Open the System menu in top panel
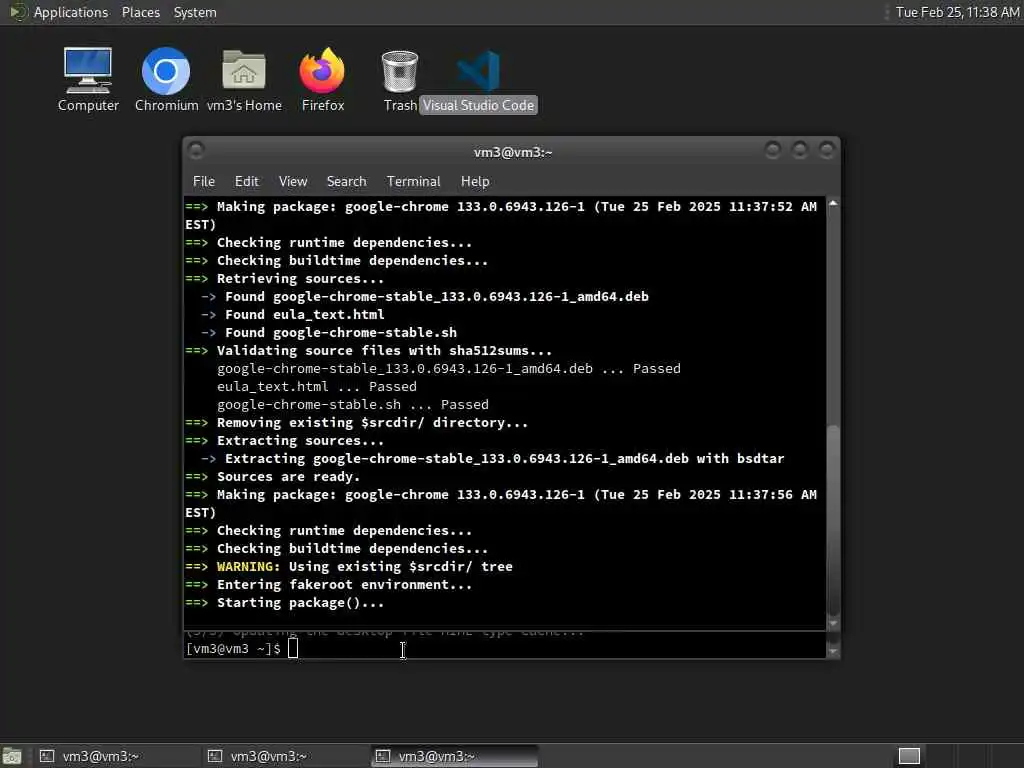 pos(195,12)
